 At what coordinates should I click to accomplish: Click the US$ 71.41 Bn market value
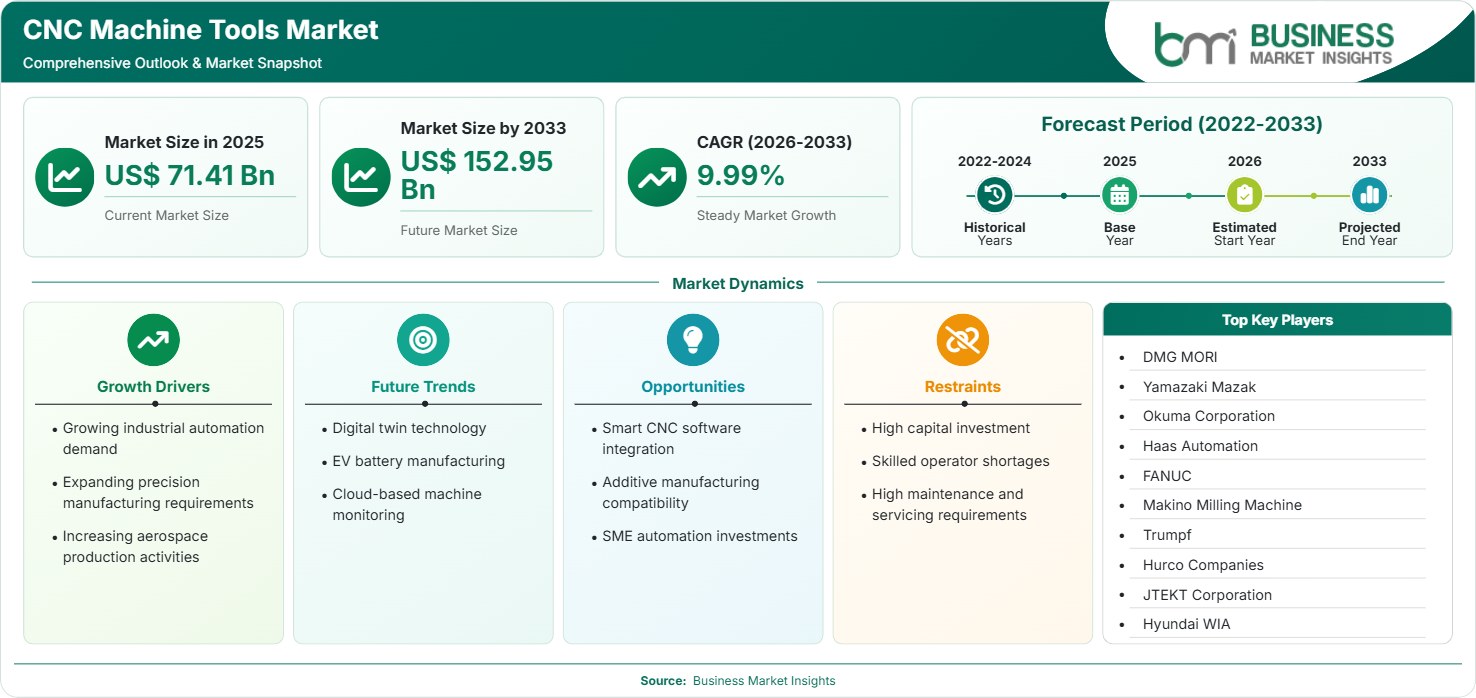tap(190, 175)
